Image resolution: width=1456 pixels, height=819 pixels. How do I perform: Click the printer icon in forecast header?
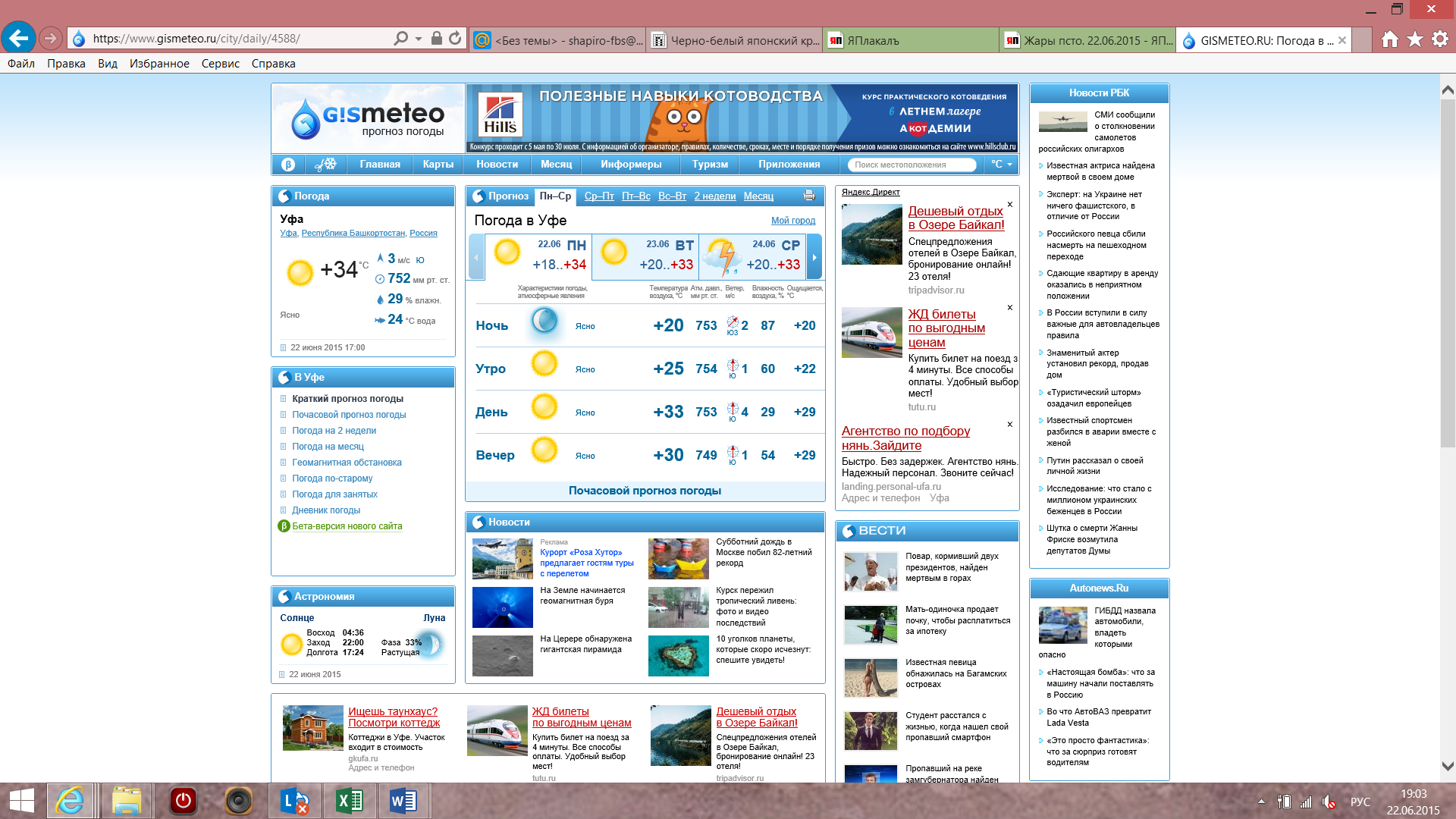tap(809, 196)
